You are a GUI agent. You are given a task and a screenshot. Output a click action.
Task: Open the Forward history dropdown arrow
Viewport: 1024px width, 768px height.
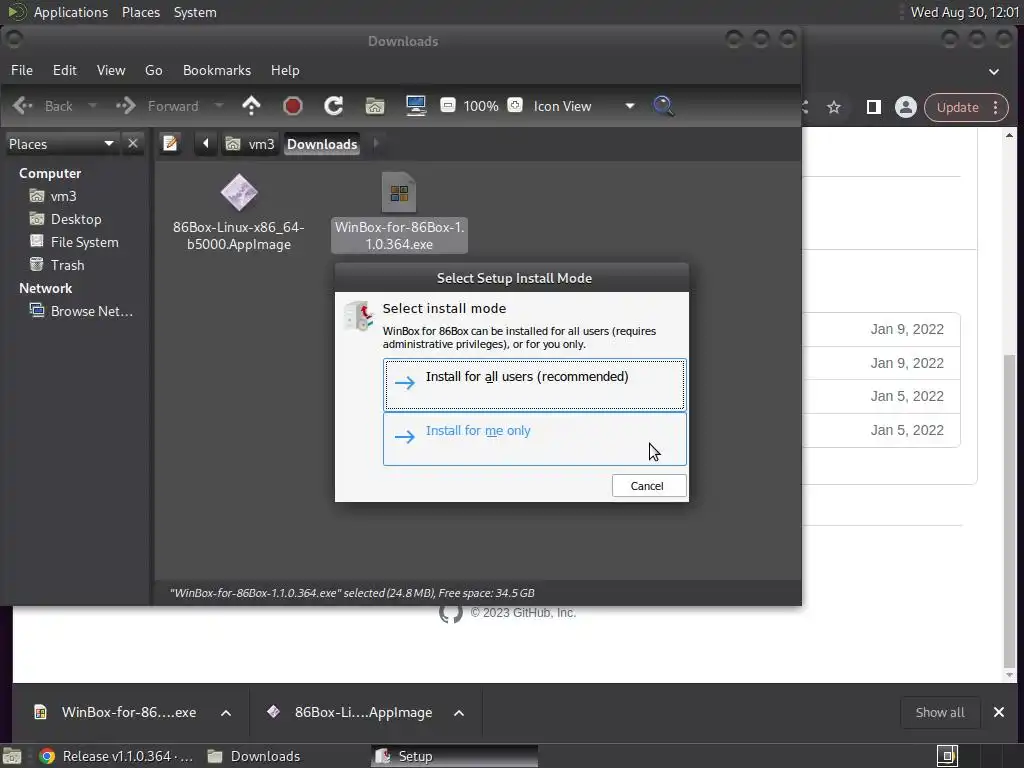pos(219,106)
